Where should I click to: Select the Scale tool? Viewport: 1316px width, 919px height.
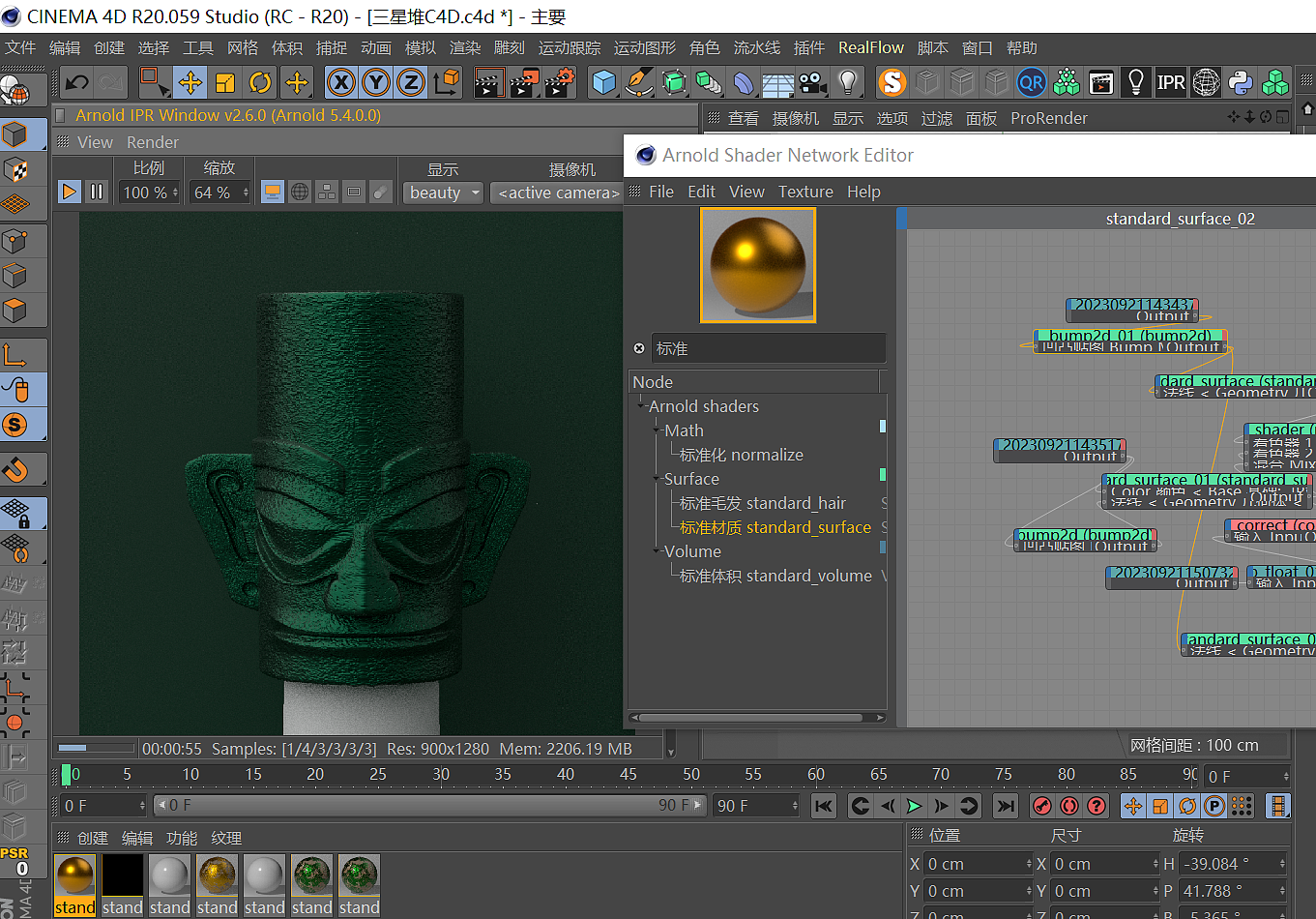coord(225,83)
